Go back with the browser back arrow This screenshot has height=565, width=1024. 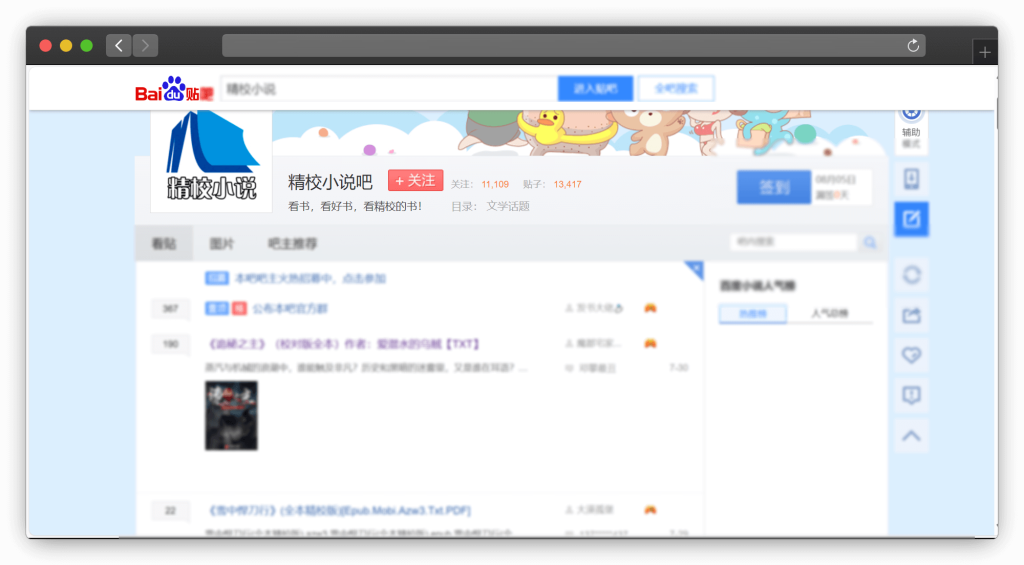(119, 46)
